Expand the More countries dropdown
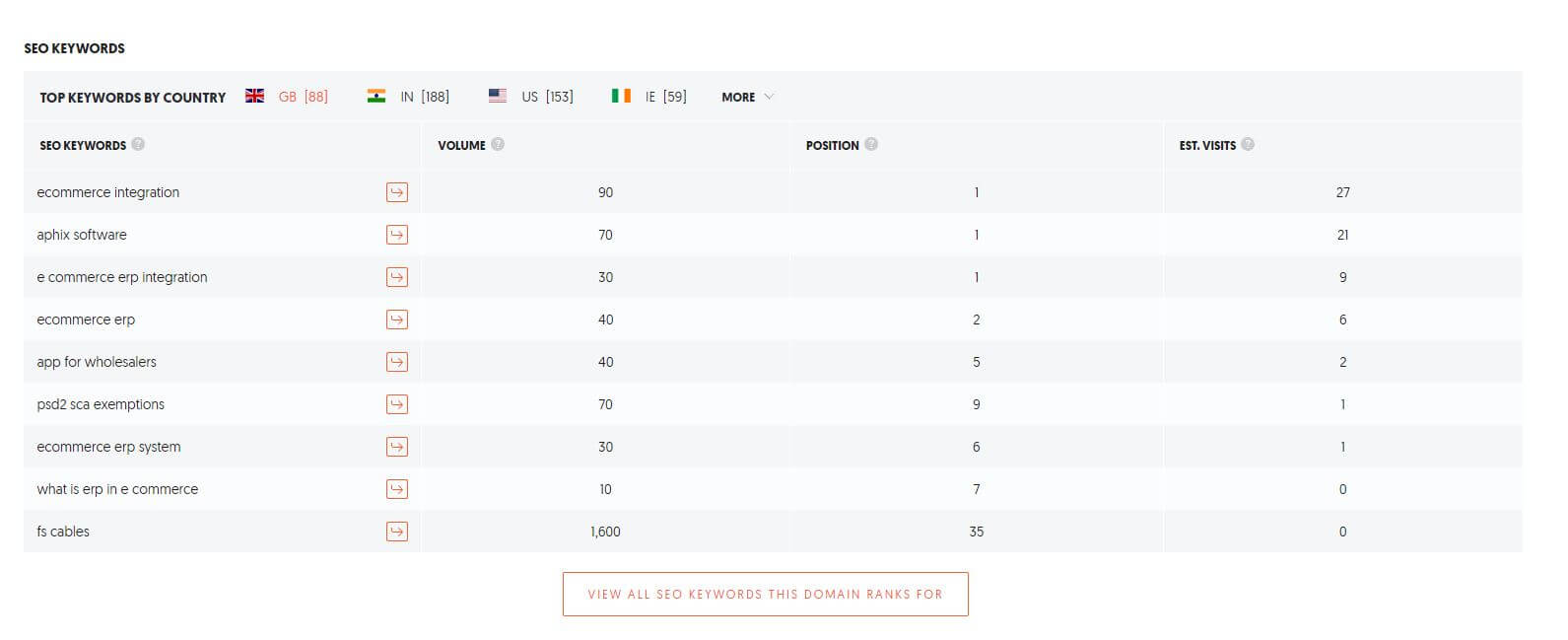This screenshot has width=1568, height=640. [x=748, y=97]
